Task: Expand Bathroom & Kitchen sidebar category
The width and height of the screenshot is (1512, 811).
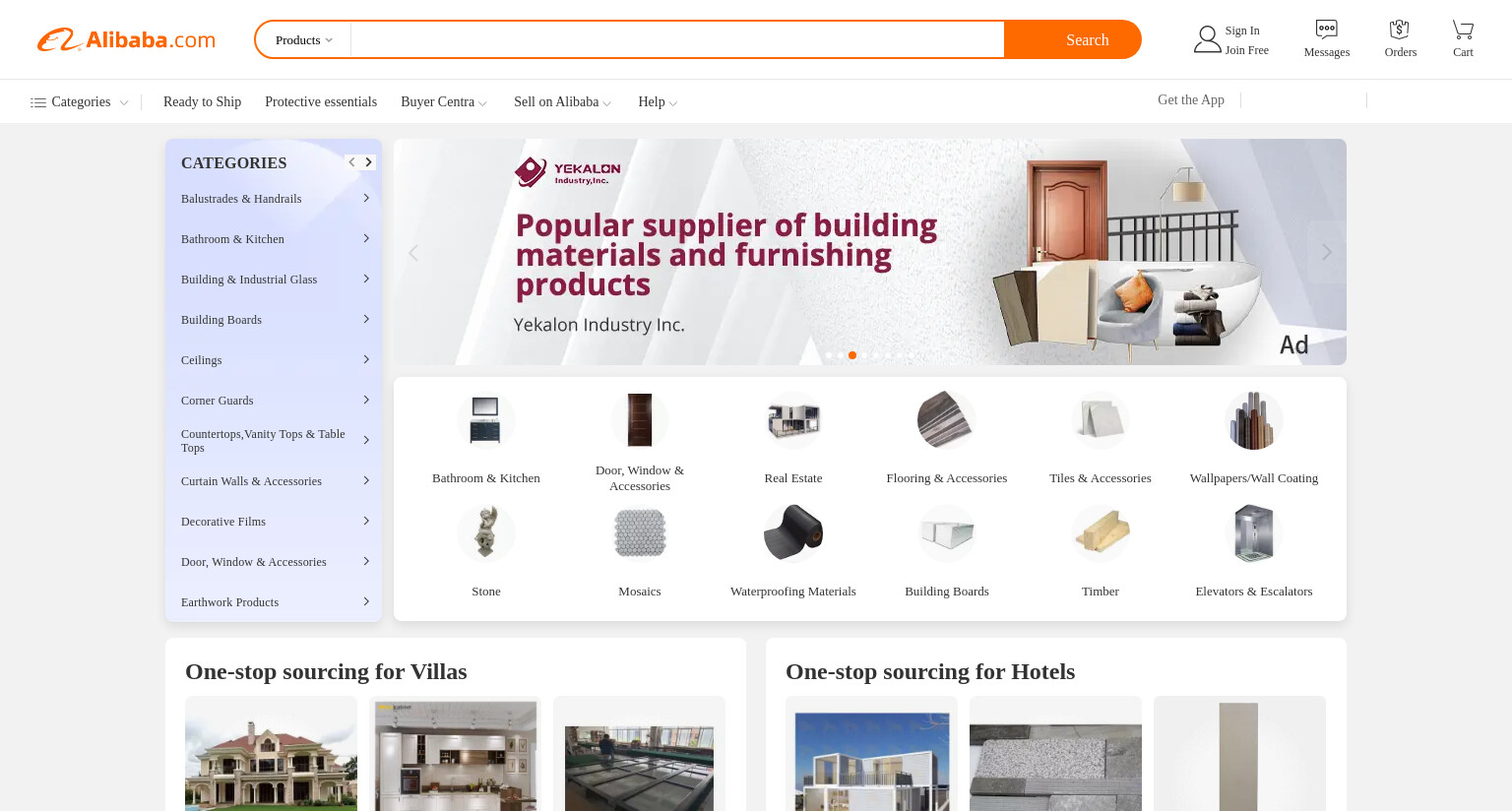Action: (274, 239)
